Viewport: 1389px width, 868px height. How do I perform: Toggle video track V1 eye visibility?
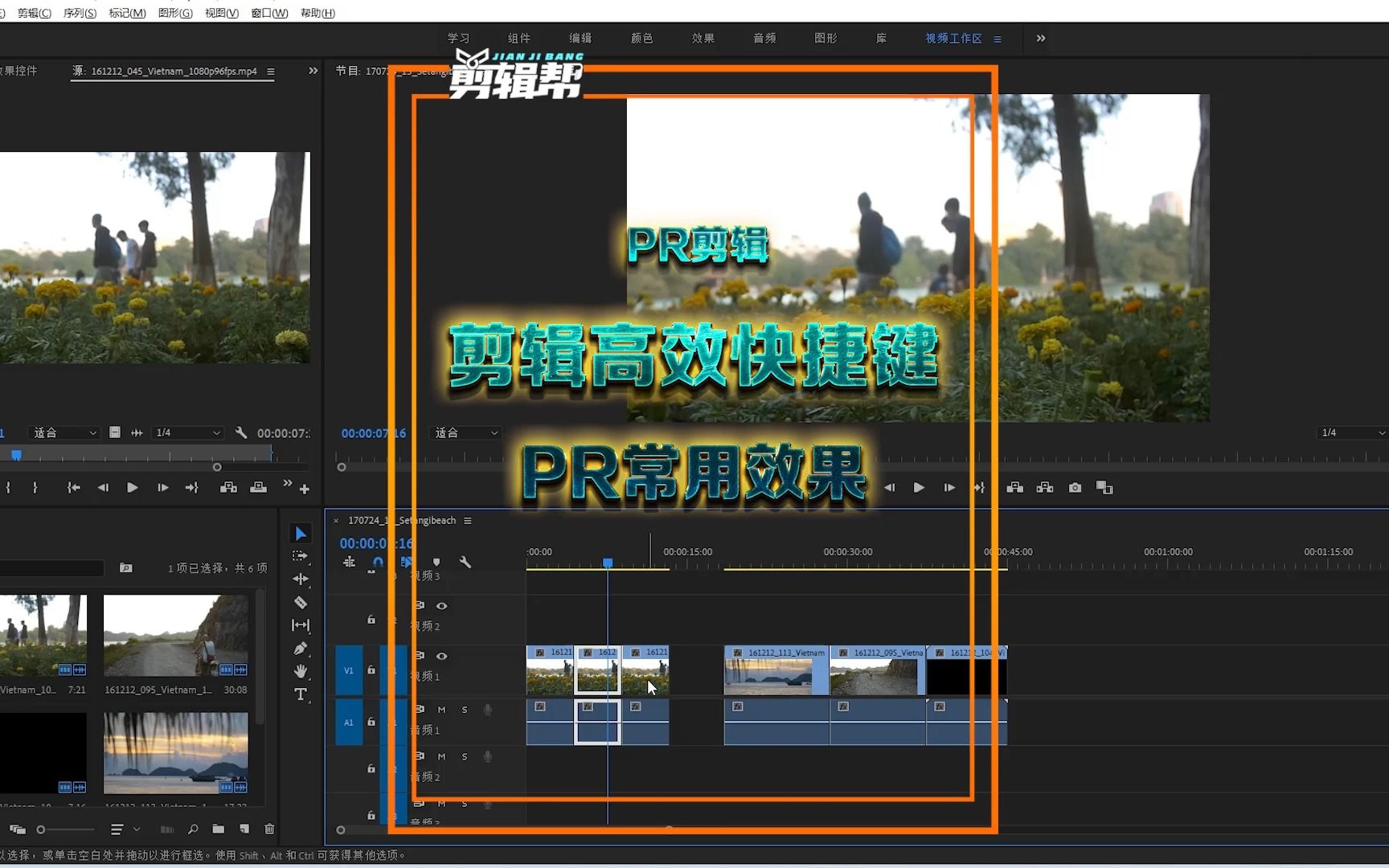click(441, 656)
